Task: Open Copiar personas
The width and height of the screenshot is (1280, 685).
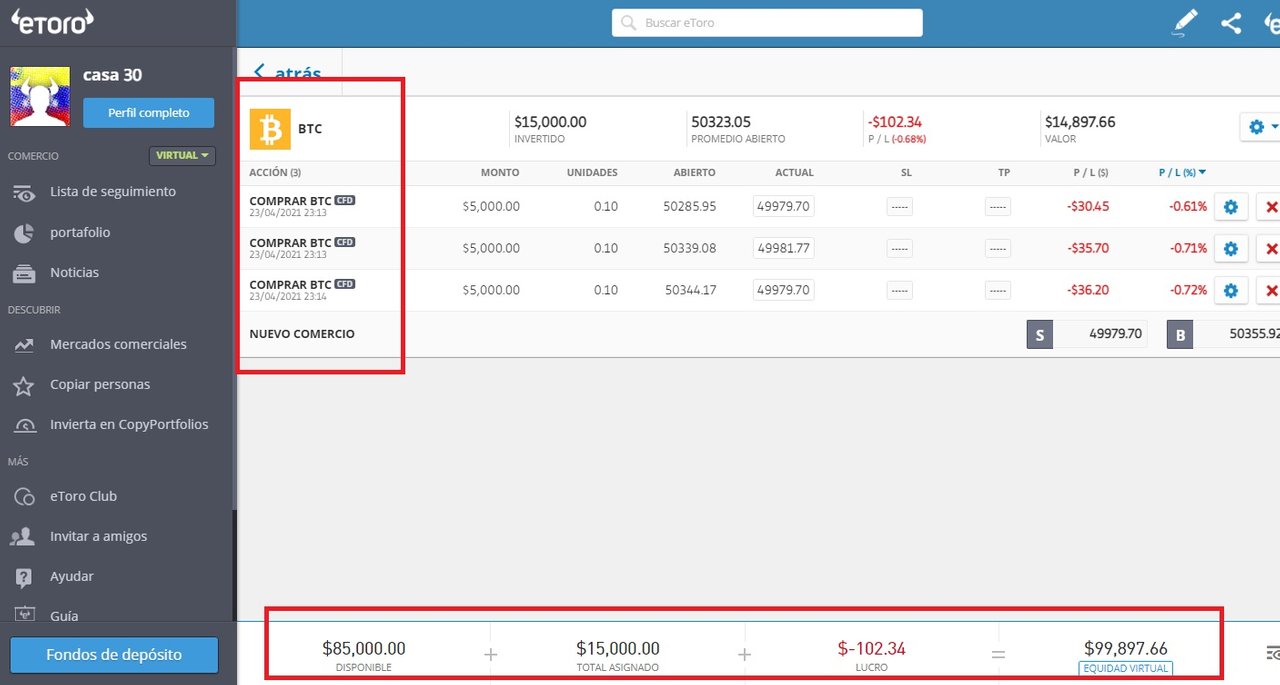Action: [100, 384]
